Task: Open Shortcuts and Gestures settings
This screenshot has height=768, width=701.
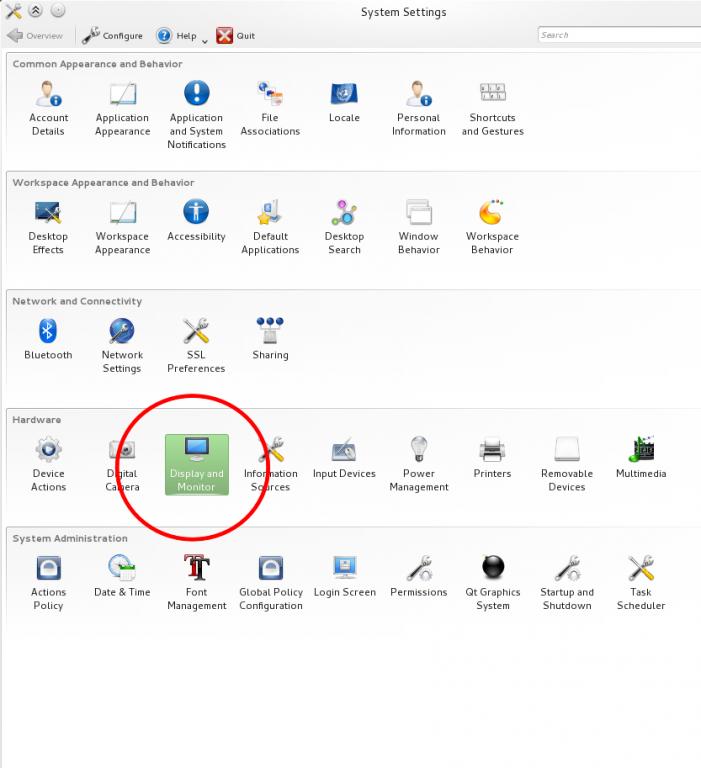Action: pyautogui.click(x=492, y=107)
